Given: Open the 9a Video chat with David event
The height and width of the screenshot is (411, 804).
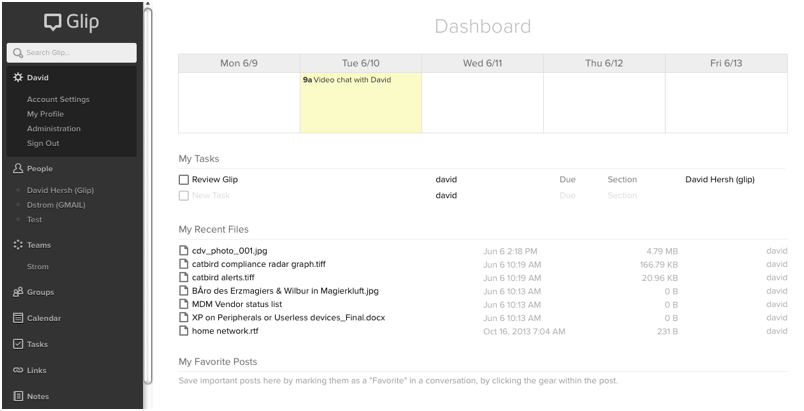Looking at the screenshot, I should (x=346, y=80).
